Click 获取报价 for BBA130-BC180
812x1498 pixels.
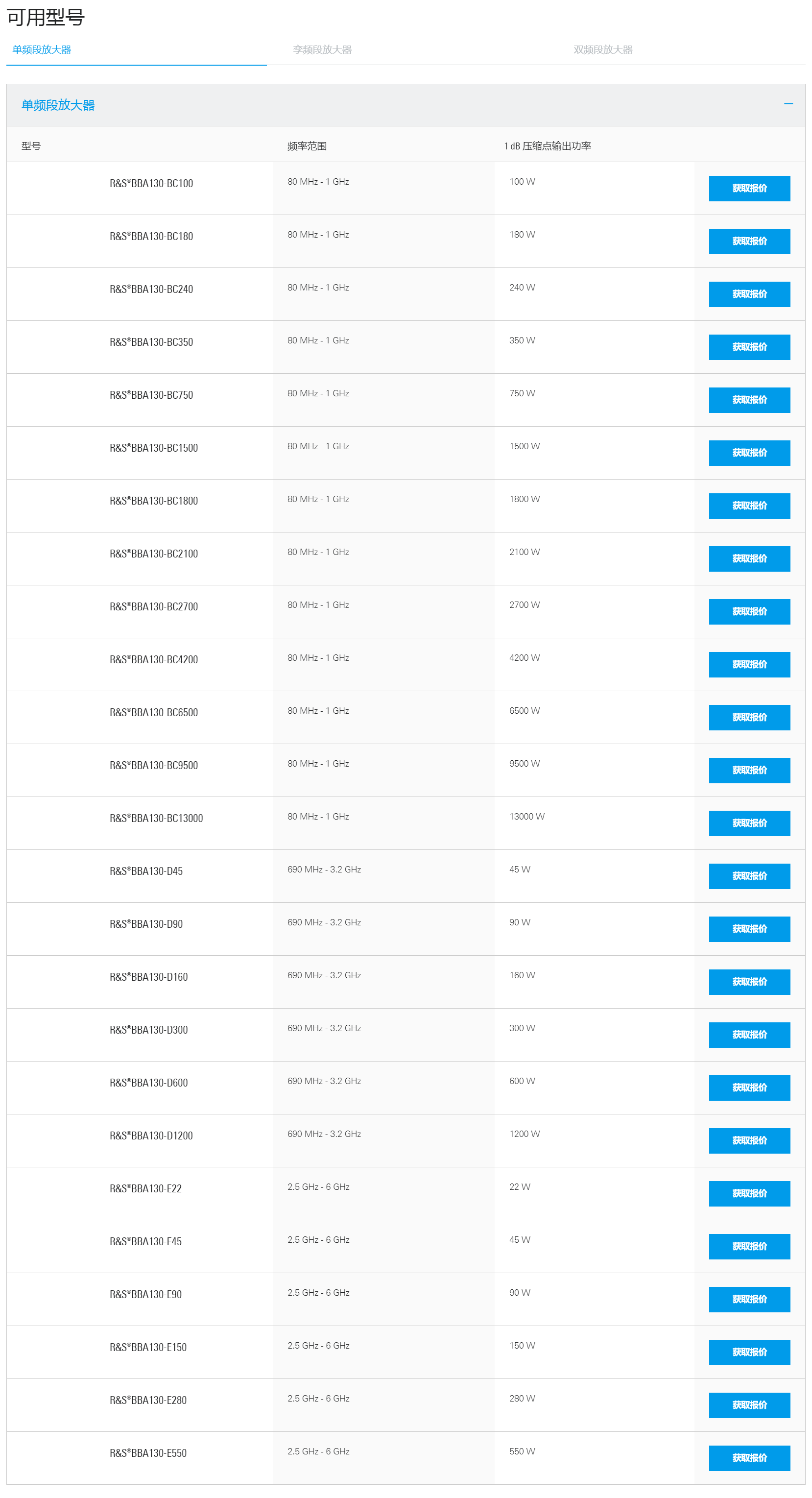[x=749, y=242]
